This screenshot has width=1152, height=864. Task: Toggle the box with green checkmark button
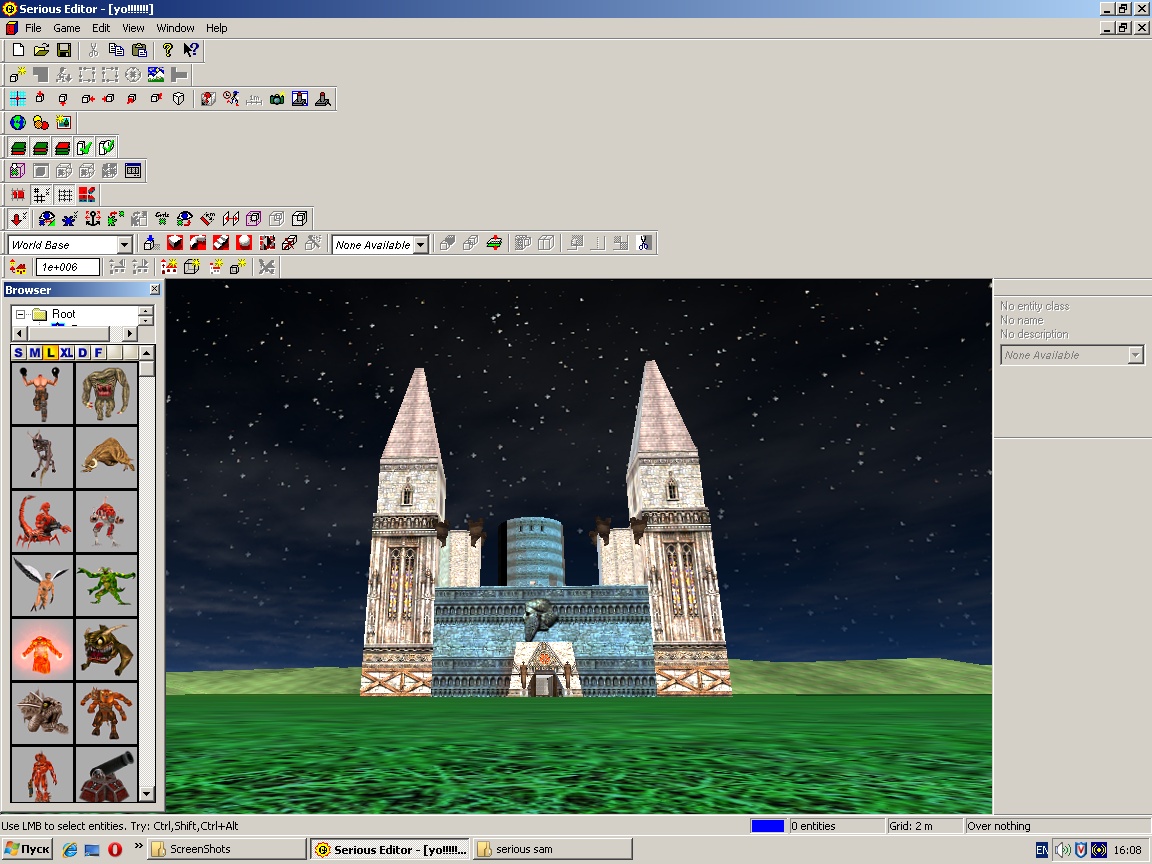click(84, 147)
